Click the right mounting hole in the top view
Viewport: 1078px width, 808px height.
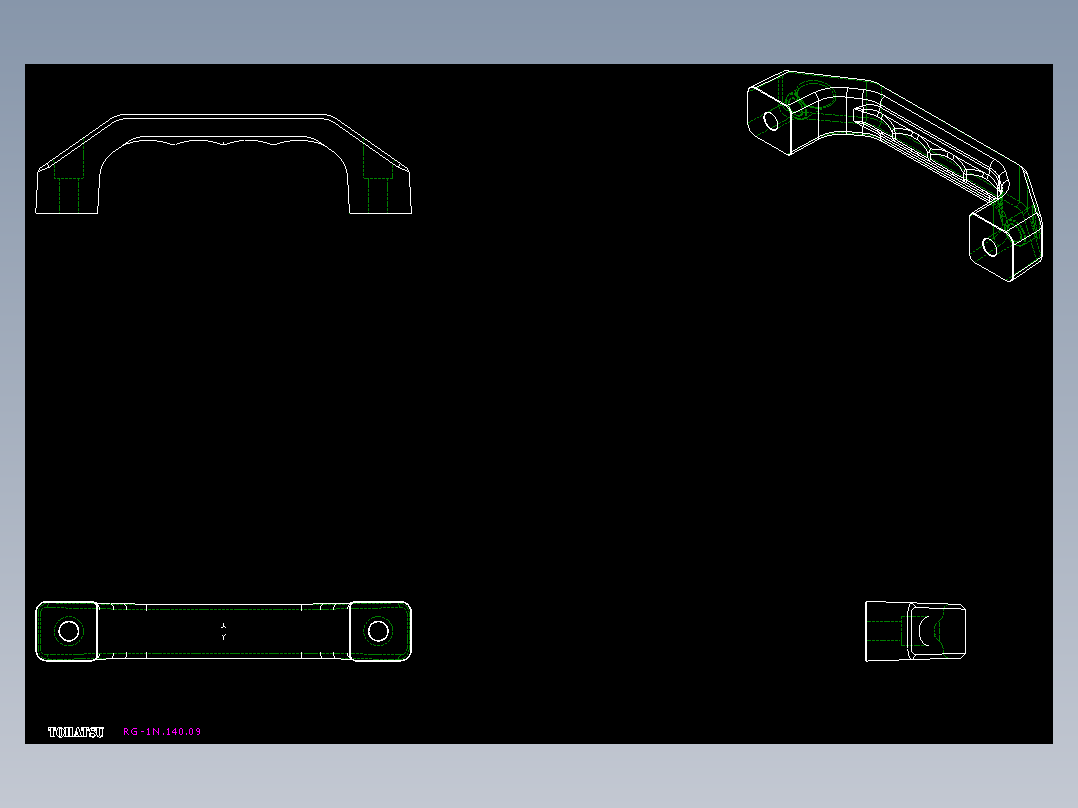click(x=378, y=631)
